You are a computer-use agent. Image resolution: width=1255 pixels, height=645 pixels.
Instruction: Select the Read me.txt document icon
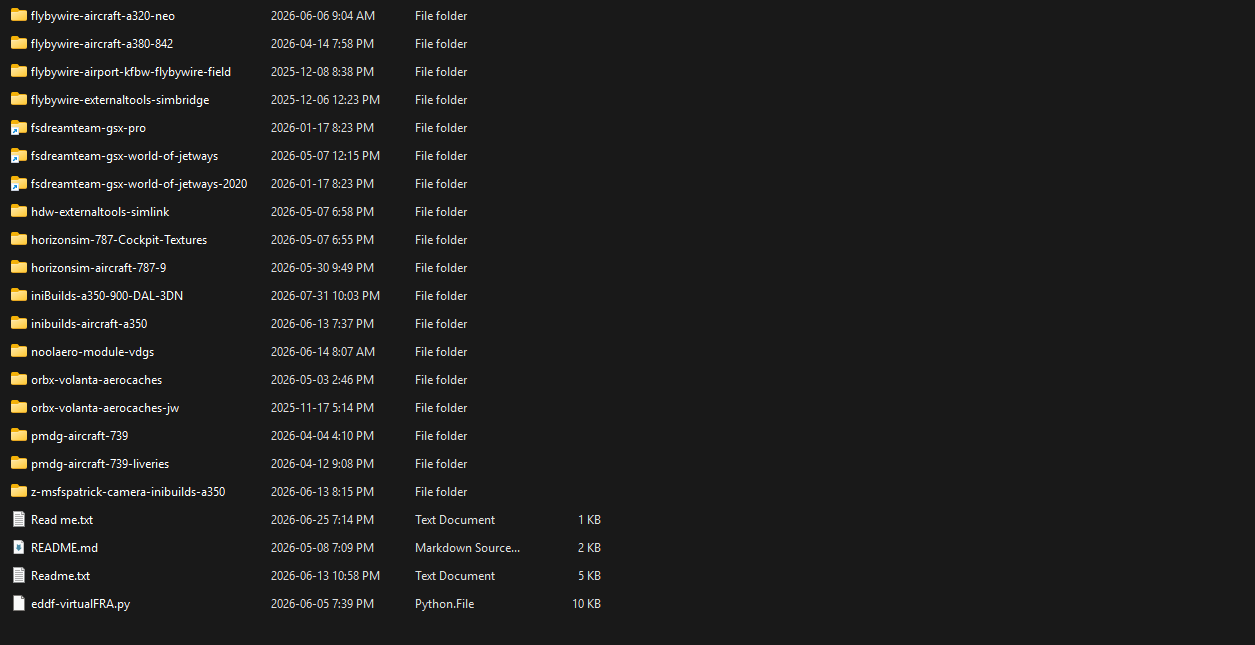(x=18, y=519)
